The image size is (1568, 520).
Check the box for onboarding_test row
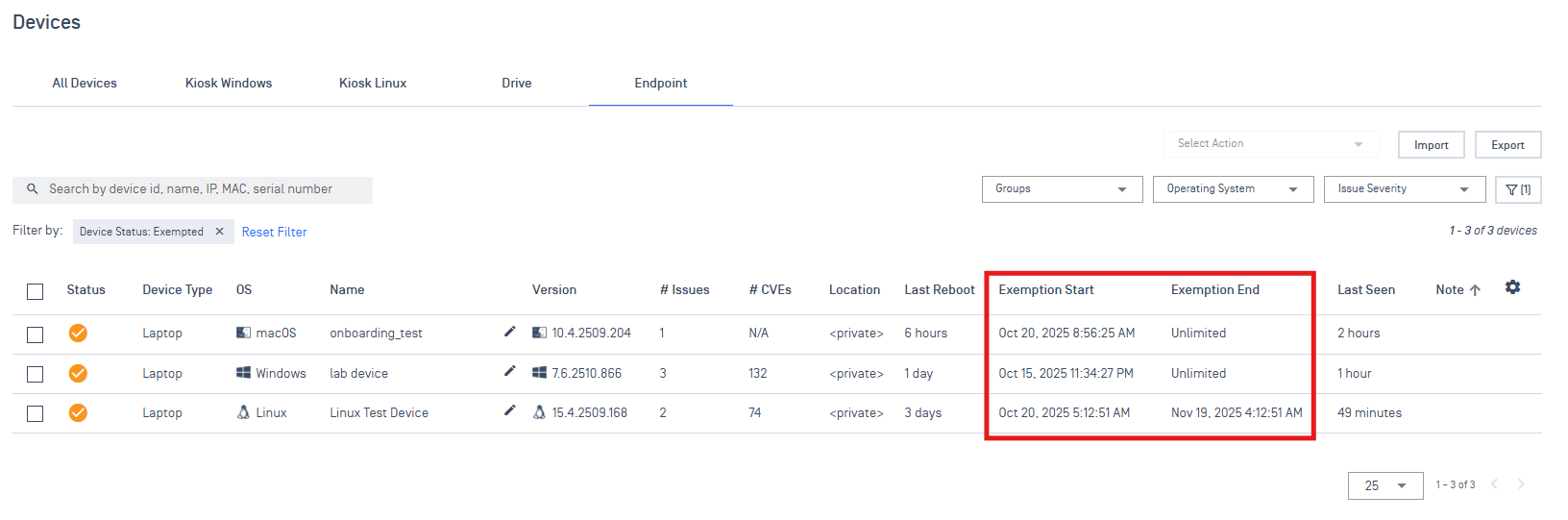36,334
